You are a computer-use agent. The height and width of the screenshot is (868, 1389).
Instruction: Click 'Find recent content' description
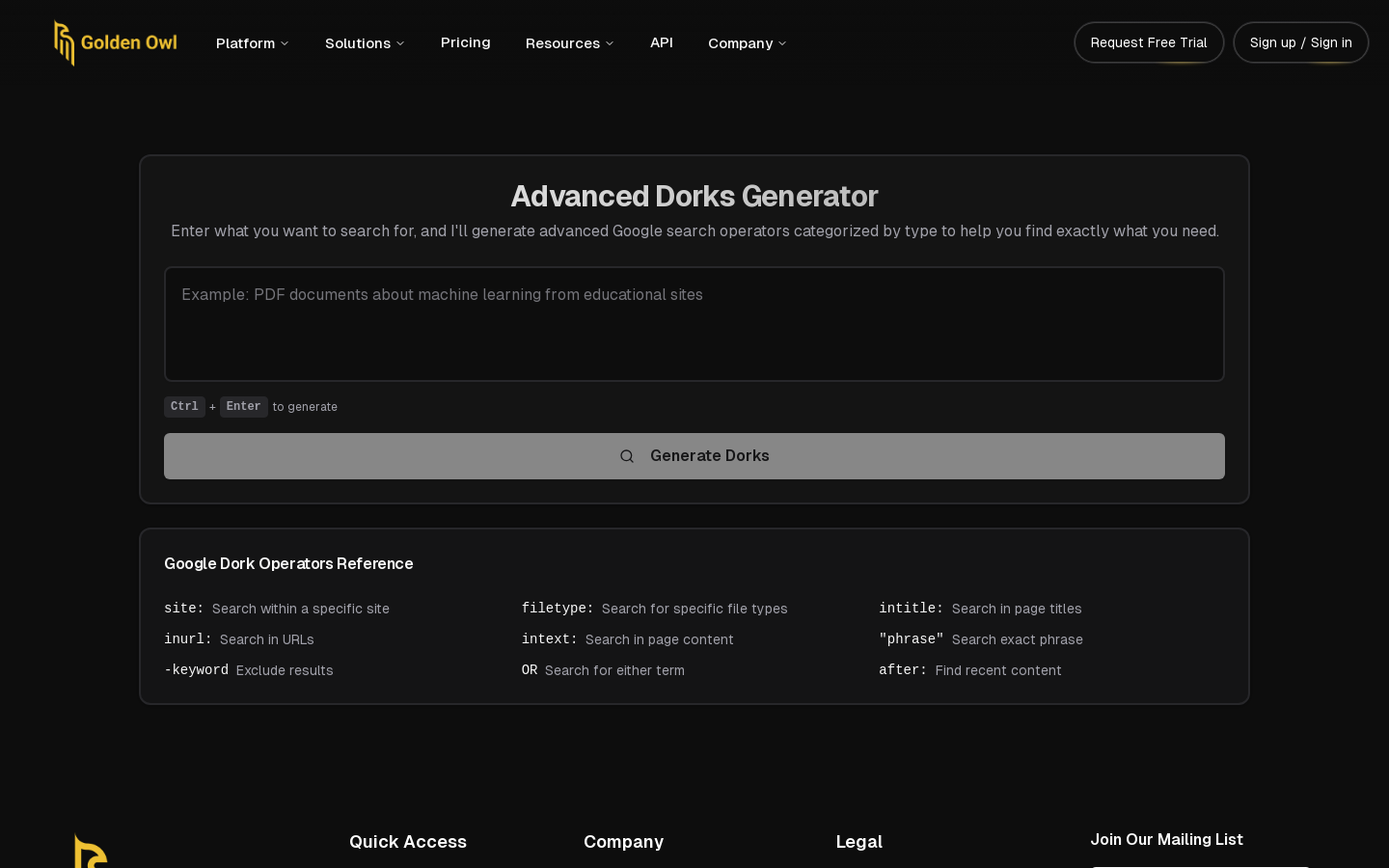998,670
